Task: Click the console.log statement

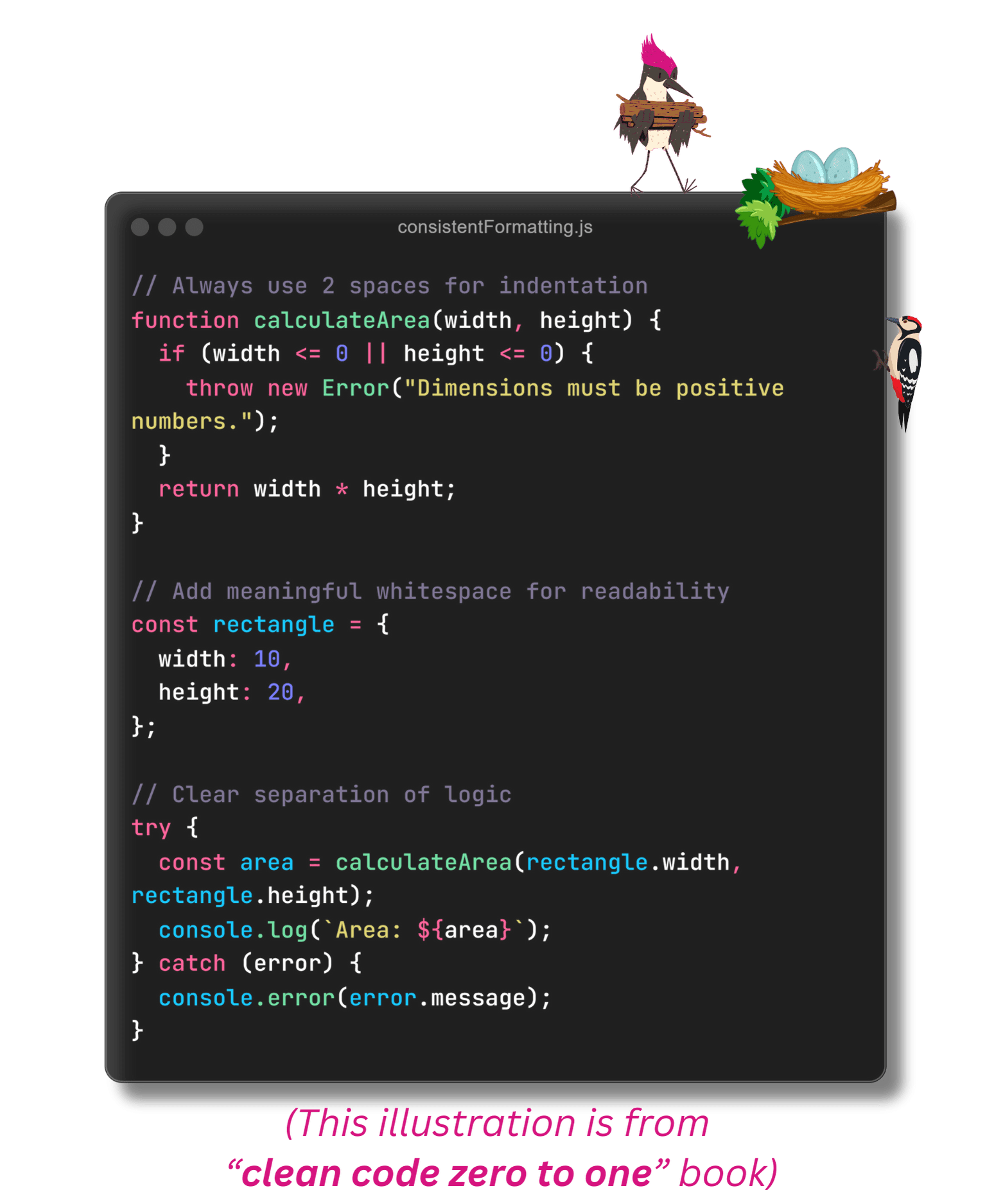Action: point(355,930)
